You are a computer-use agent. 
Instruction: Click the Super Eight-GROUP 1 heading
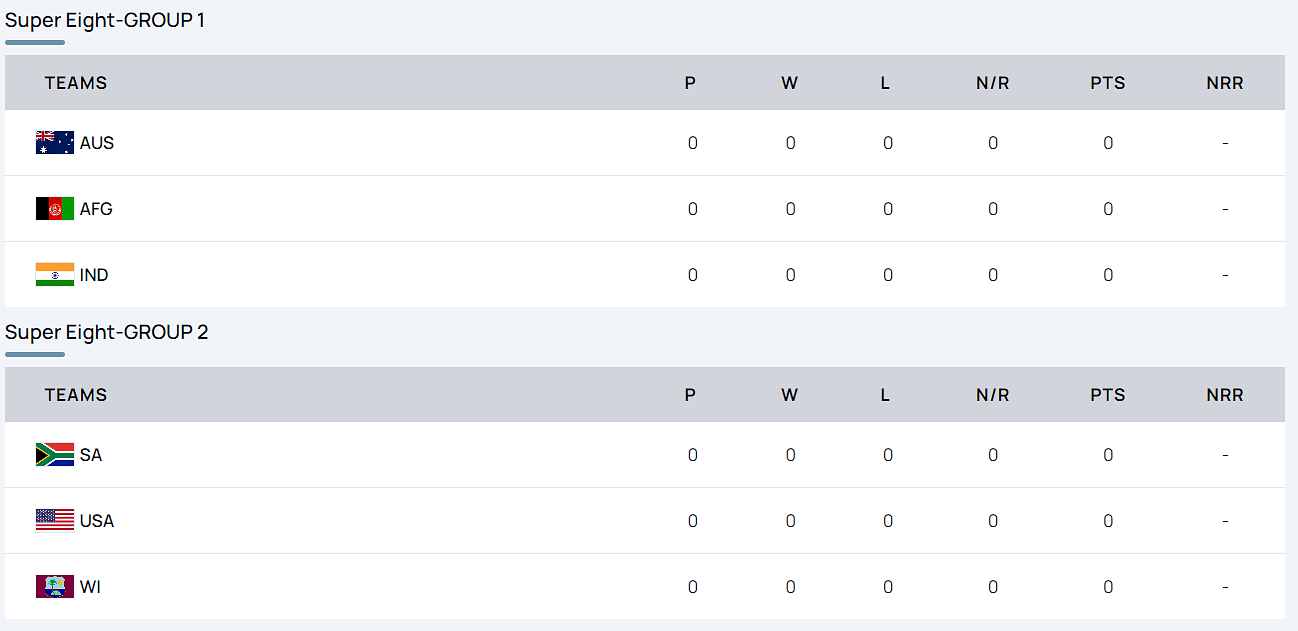pos(105,20)
